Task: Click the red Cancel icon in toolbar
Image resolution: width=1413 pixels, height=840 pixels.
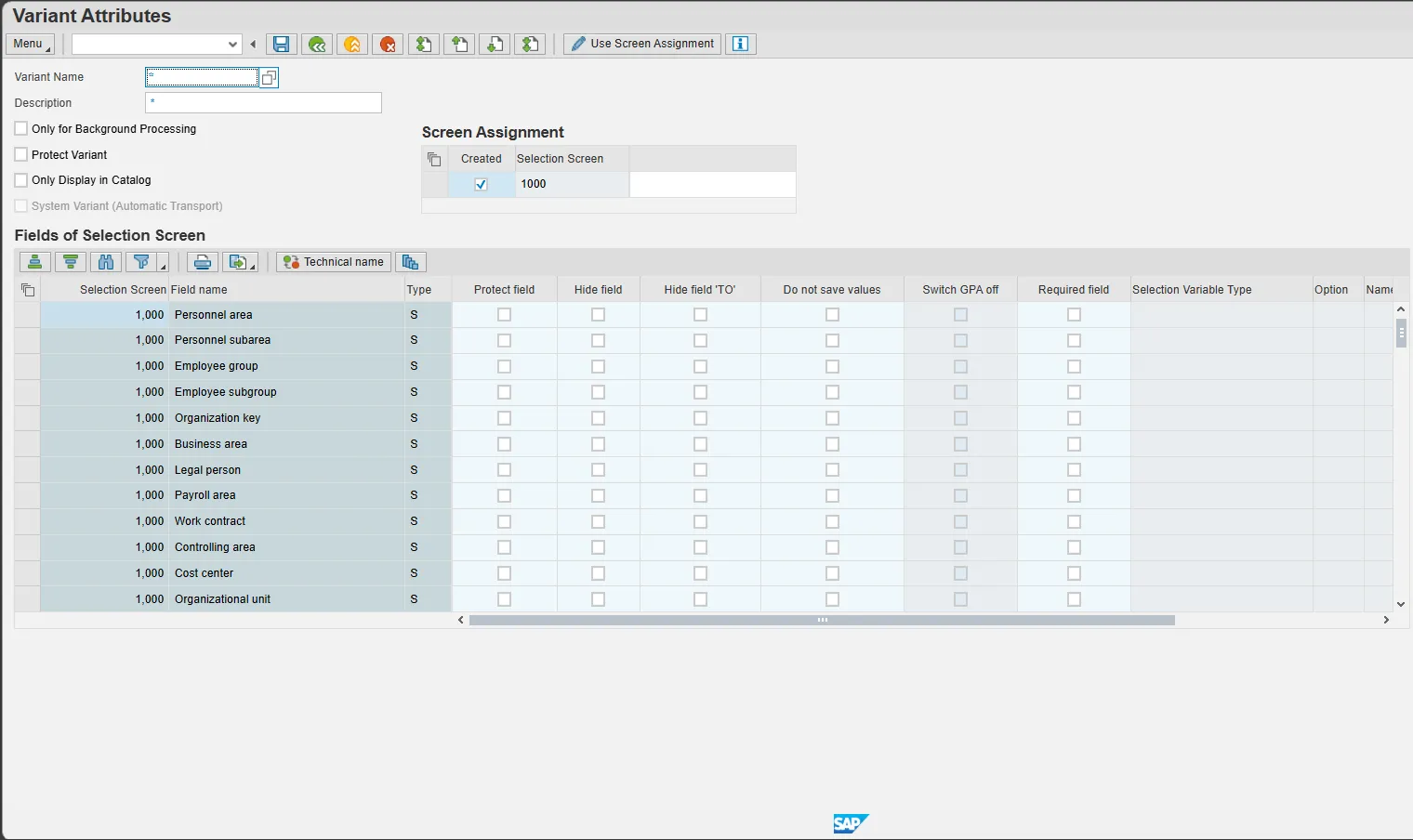Action: point(388,44)
